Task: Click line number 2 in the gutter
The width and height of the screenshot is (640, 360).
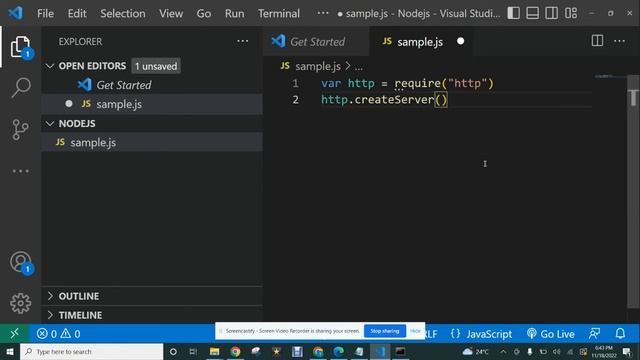Action: click(295, 100)
